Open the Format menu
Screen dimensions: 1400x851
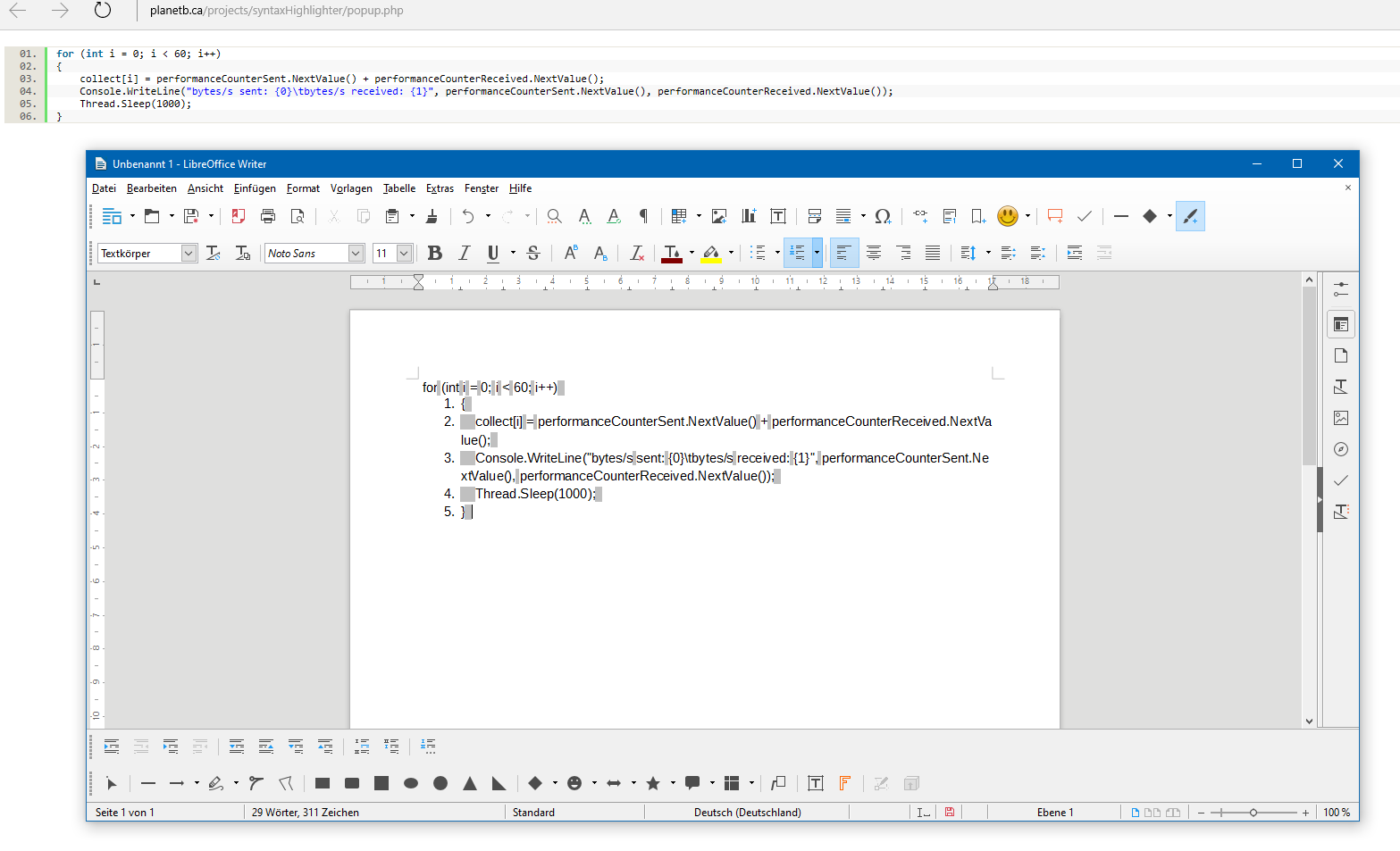tap(303, 188)
